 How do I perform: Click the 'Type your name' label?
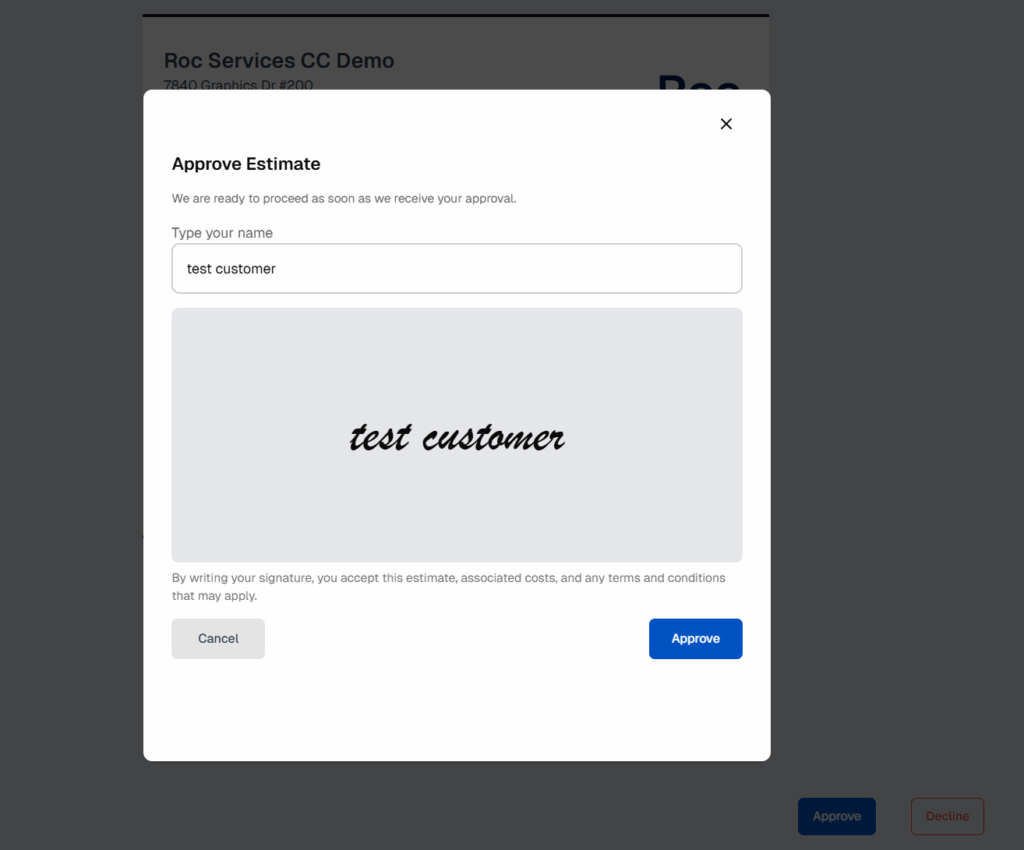(222, 232)
